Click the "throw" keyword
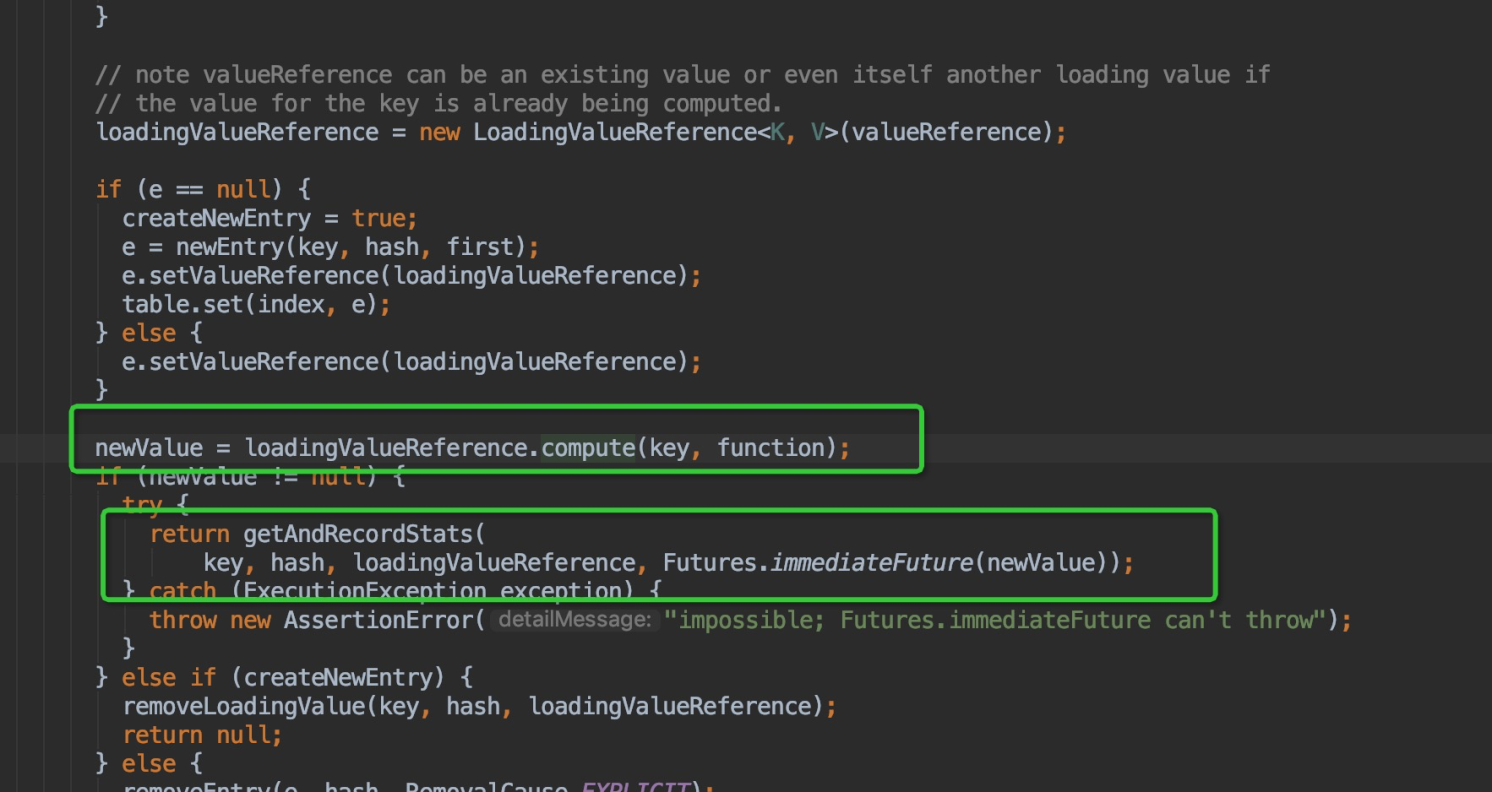Screen dimensions: 1492x792 [x=183, y=620]
